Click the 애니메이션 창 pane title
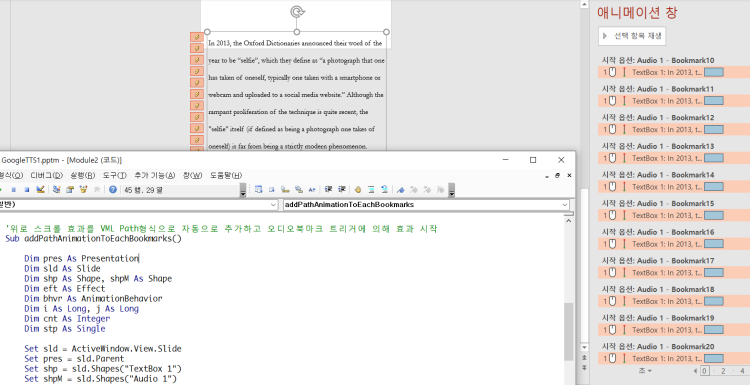 point(637,12)
